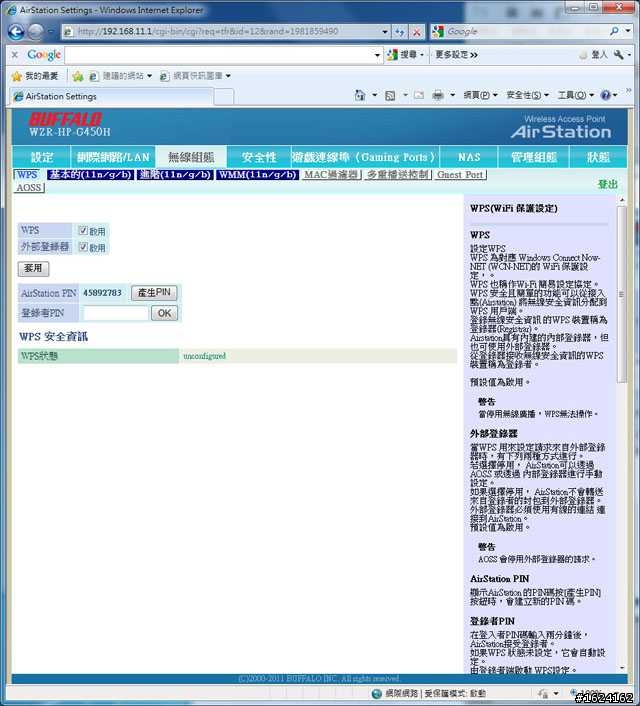
Task: Click the Google toolbar search (搜尋) button
Action: click(x=402, y=55)
